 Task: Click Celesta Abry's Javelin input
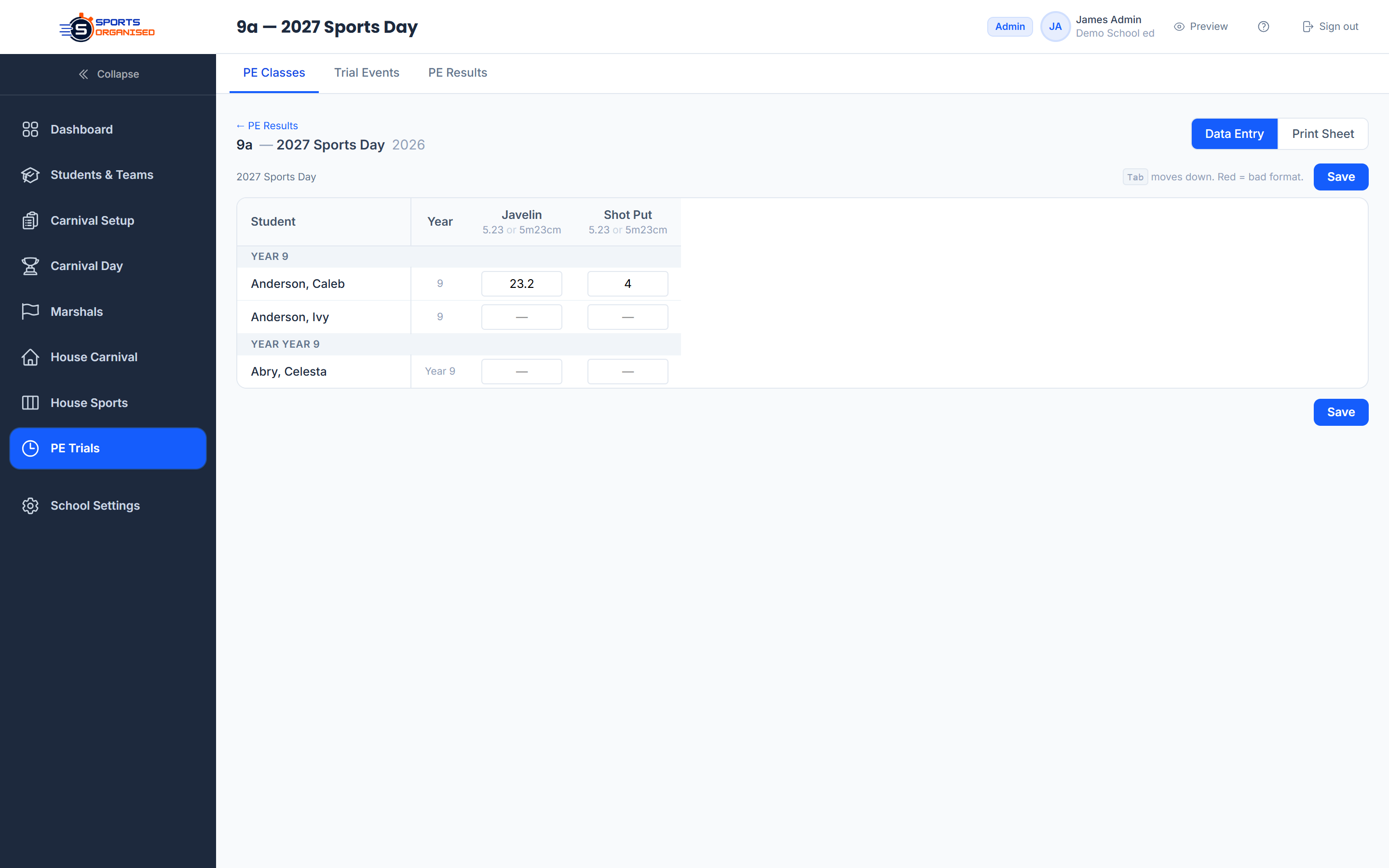(x=521, y=371)
